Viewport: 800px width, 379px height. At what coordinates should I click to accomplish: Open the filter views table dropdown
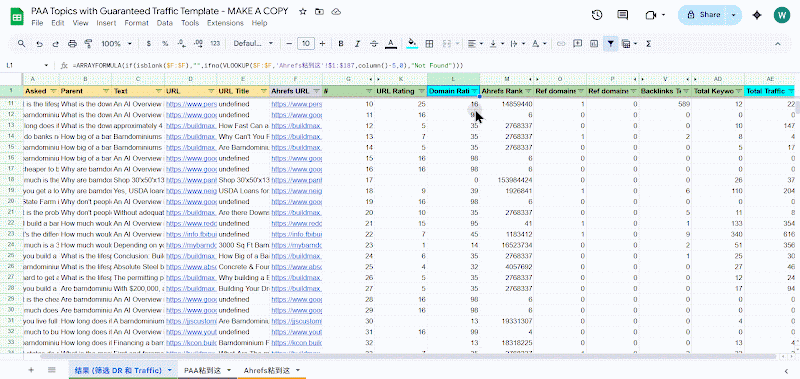tap(629, 44)
